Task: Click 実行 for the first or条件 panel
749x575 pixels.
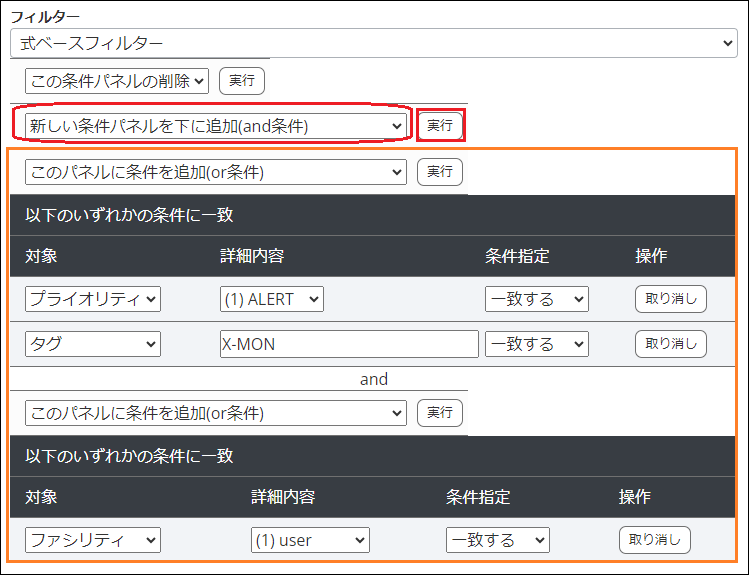Action: click(440, 172)
